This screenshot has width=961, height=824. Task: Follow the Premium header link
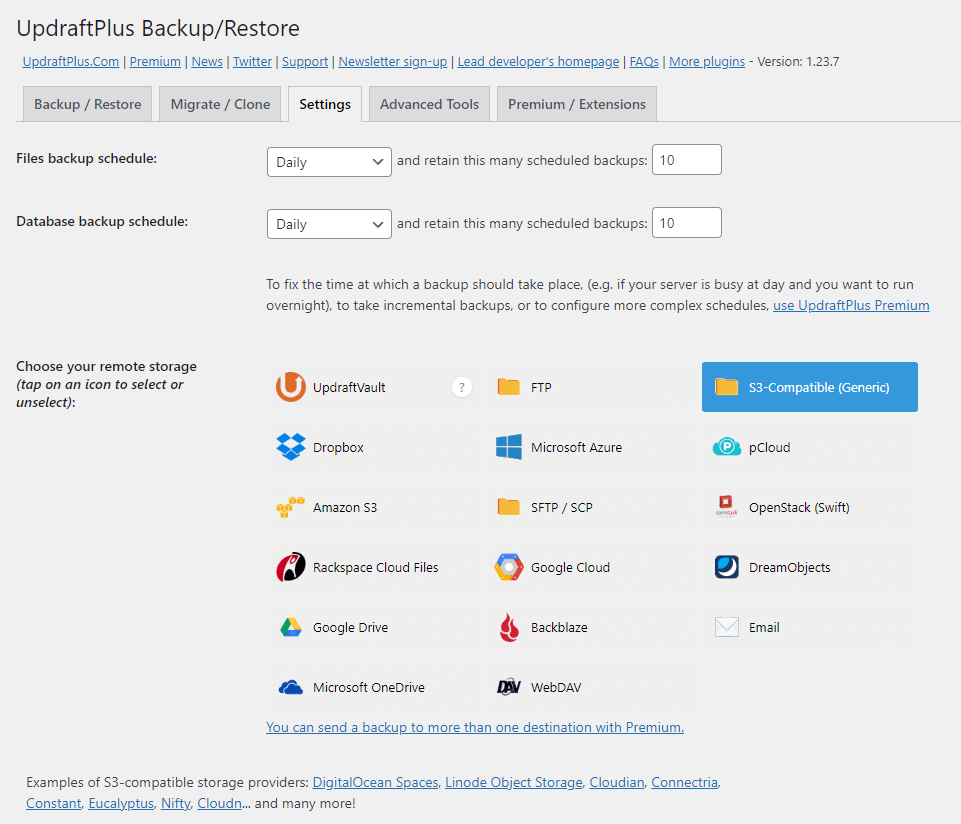click(x=155, y=61)
